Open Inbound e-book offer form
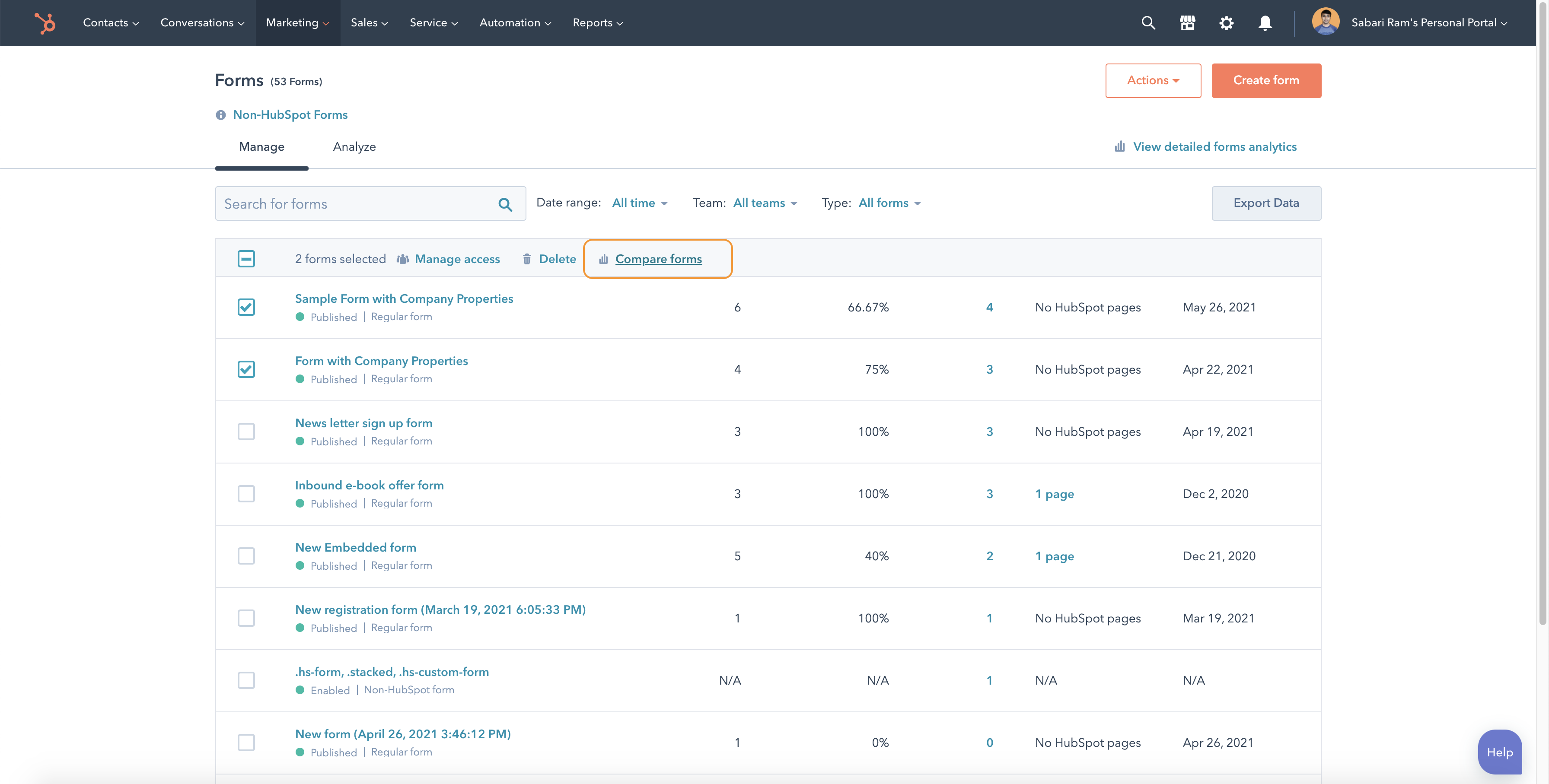 (x=369, y=486)
